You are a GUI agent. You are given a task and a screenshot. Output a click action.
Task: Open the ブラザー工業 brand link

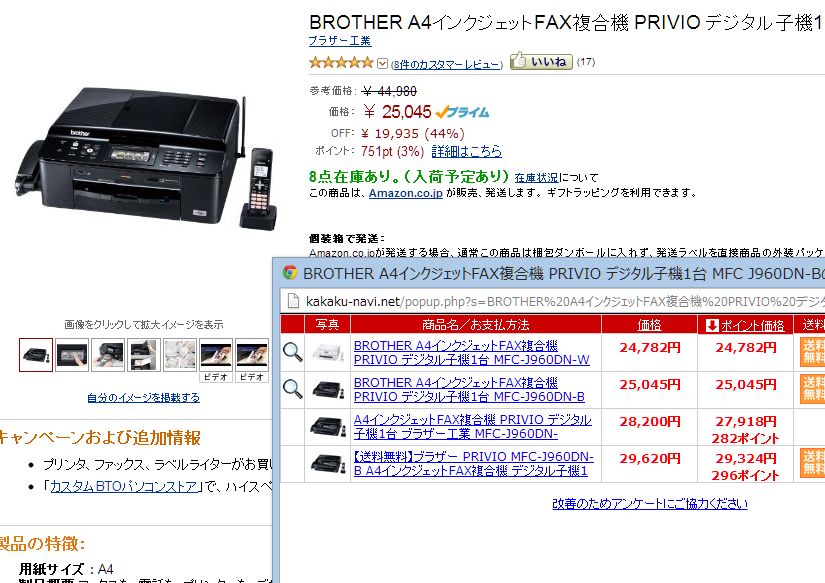[340, 41]
